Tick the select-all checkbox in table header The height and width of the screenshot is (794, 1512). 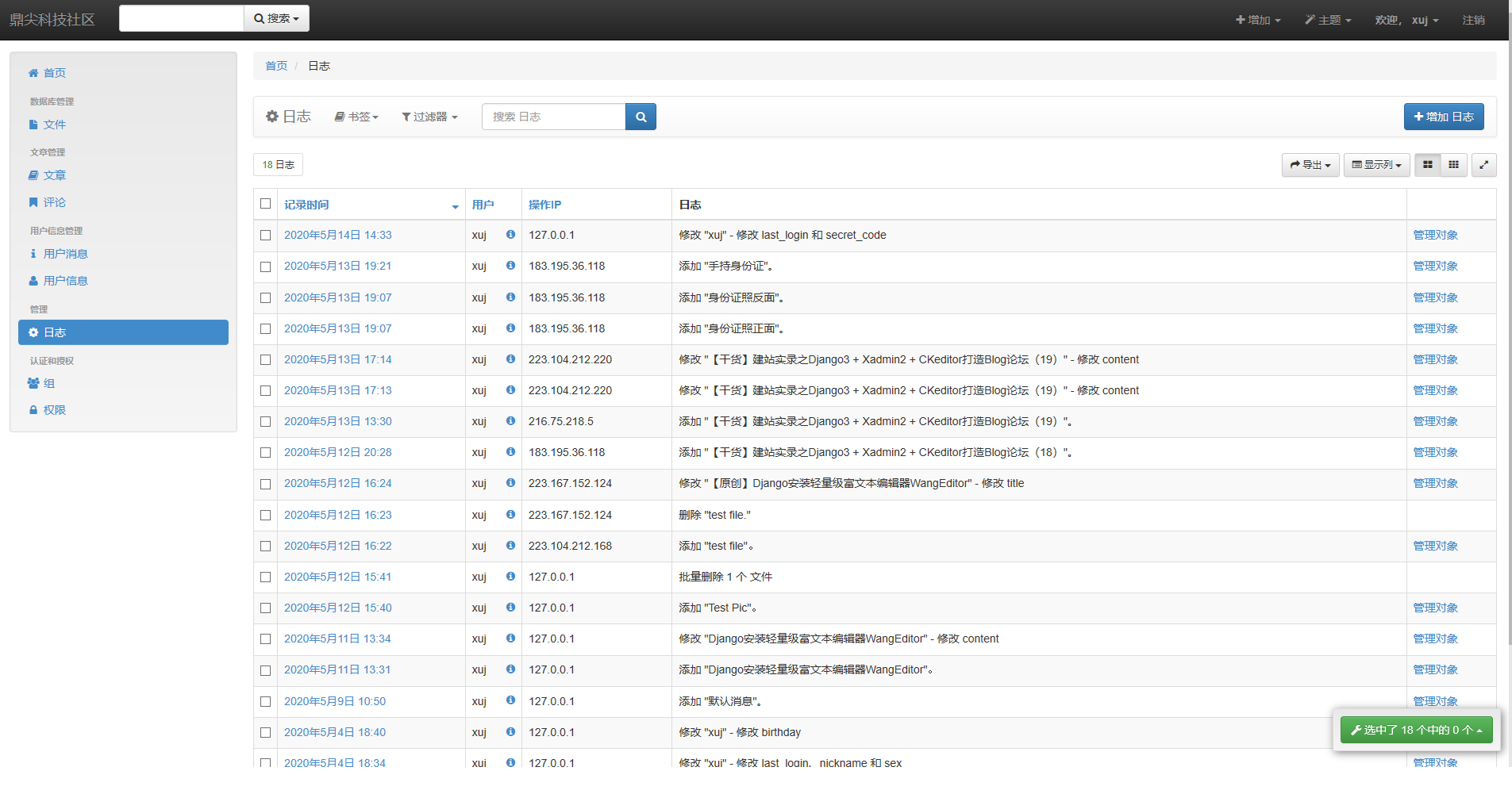(266, 204)
